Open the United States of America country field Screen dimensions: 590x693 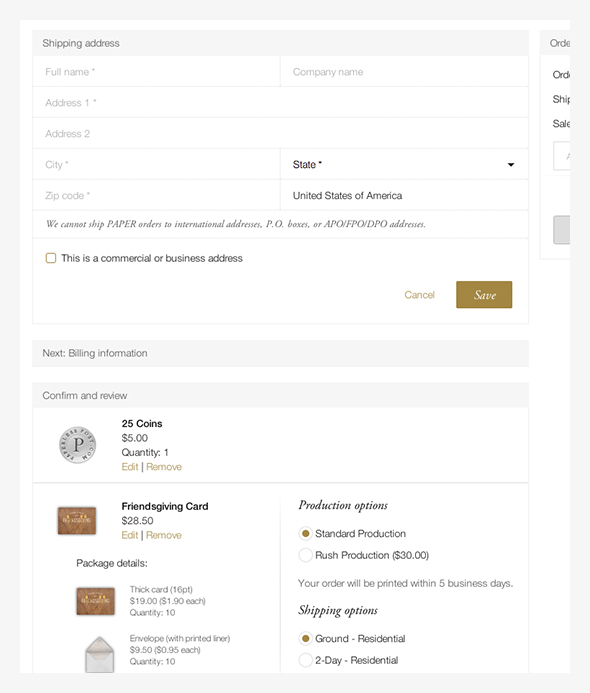(x=404, y=195)
